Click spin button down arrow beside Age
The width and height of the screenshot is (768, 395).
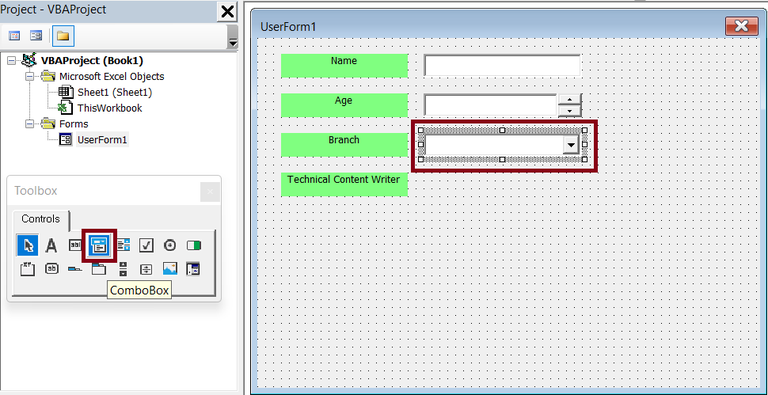point(569,111)
